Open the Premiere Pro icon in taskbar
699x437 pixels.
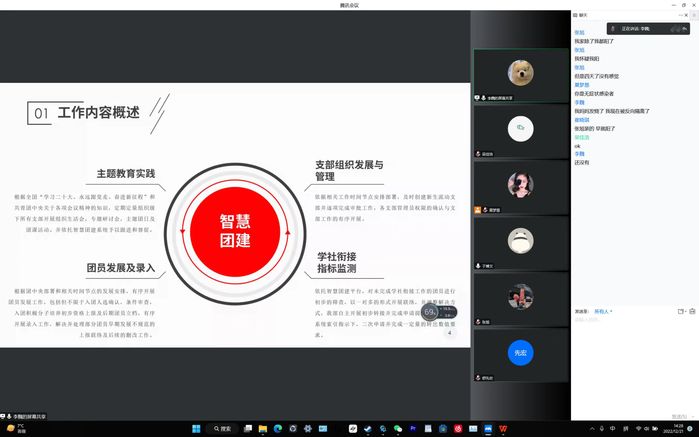(412, 429)
